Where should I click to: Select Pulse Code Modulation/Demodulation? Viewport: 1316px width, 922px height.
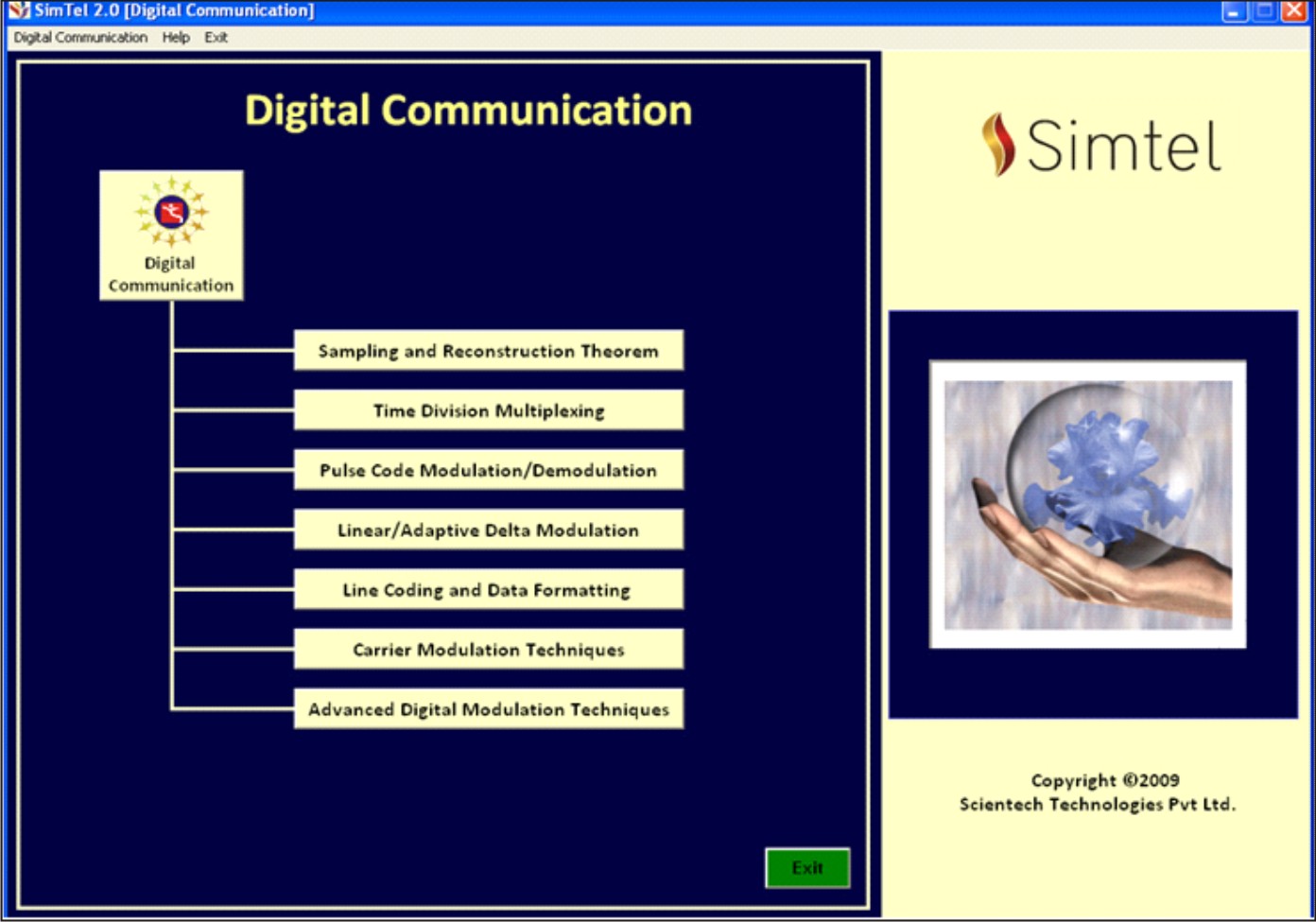pos(489,470)
